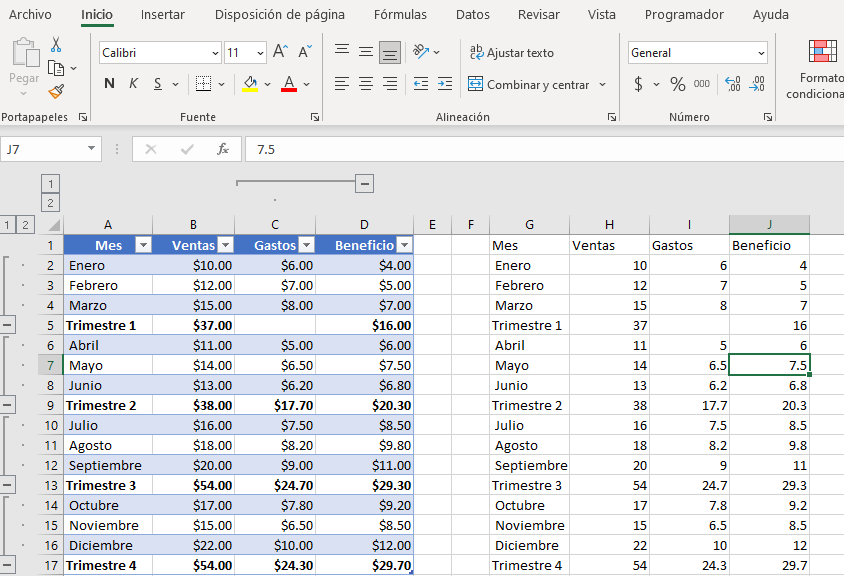This screenshot has width=844, height=576.
Task: Open the Calibri font name dropdown
Action: coord(160,52)
